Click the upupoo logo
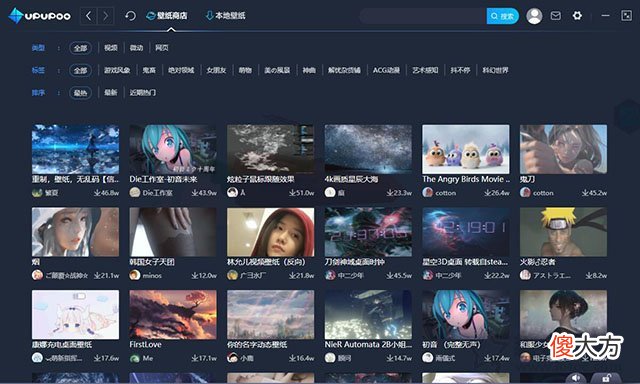Viewport: 640px width, 384px height. coord(40,16)
